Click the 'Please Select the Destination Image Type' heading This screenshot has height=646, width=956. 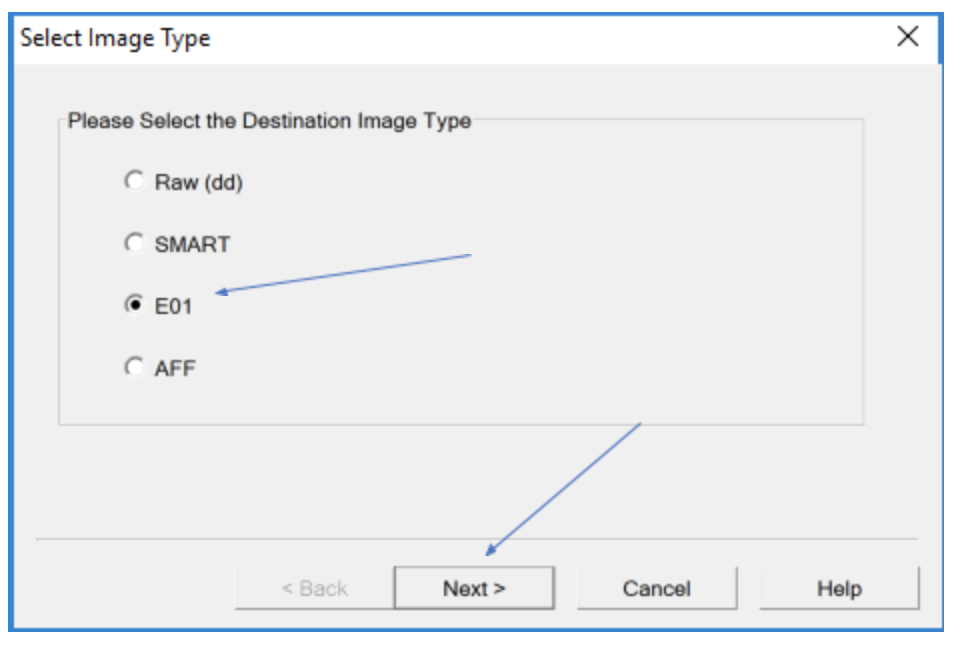(269, 122)
